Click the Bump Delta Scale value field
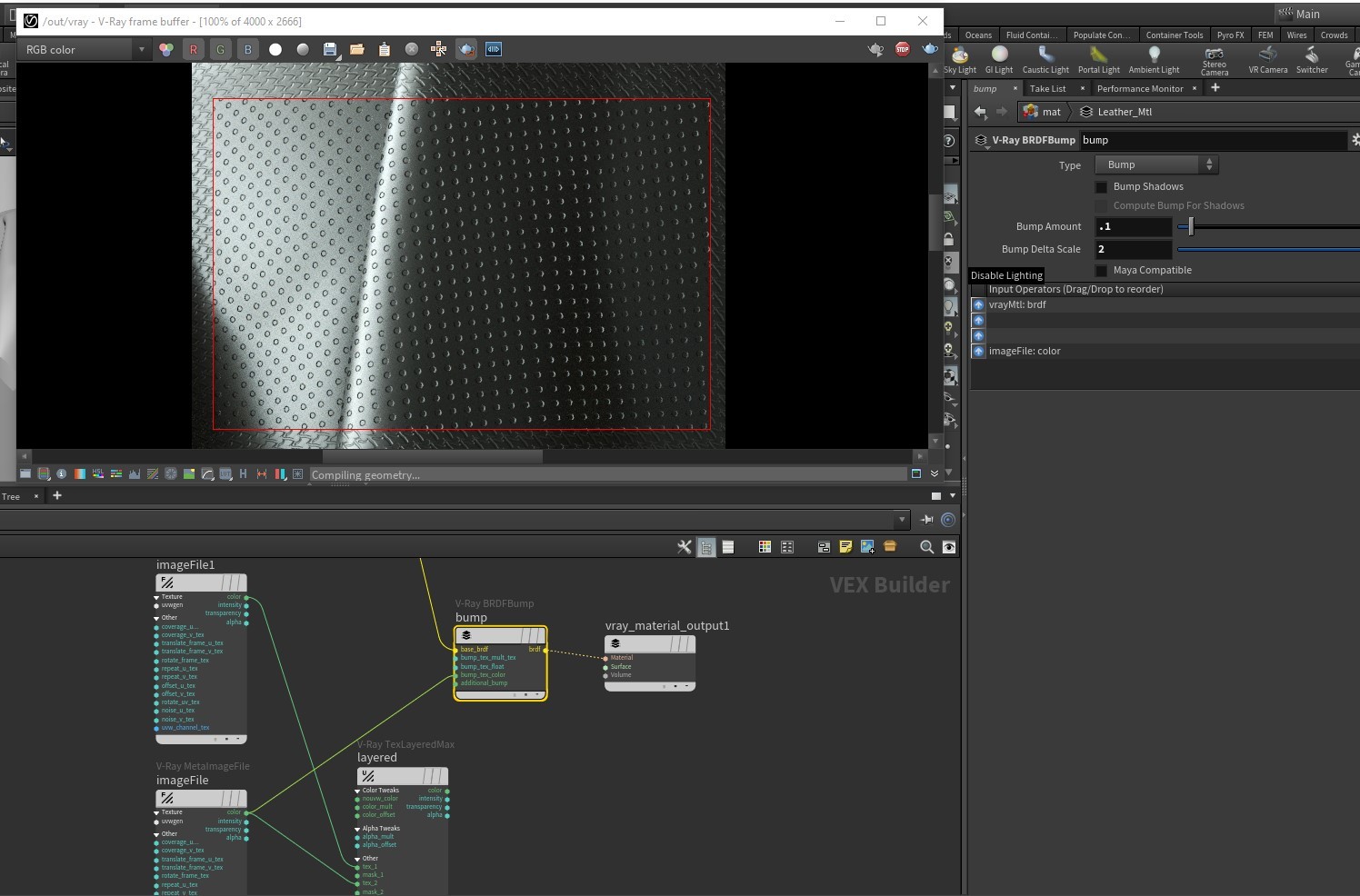This screenshot has width=1360, height=896. pos(1134,249)
